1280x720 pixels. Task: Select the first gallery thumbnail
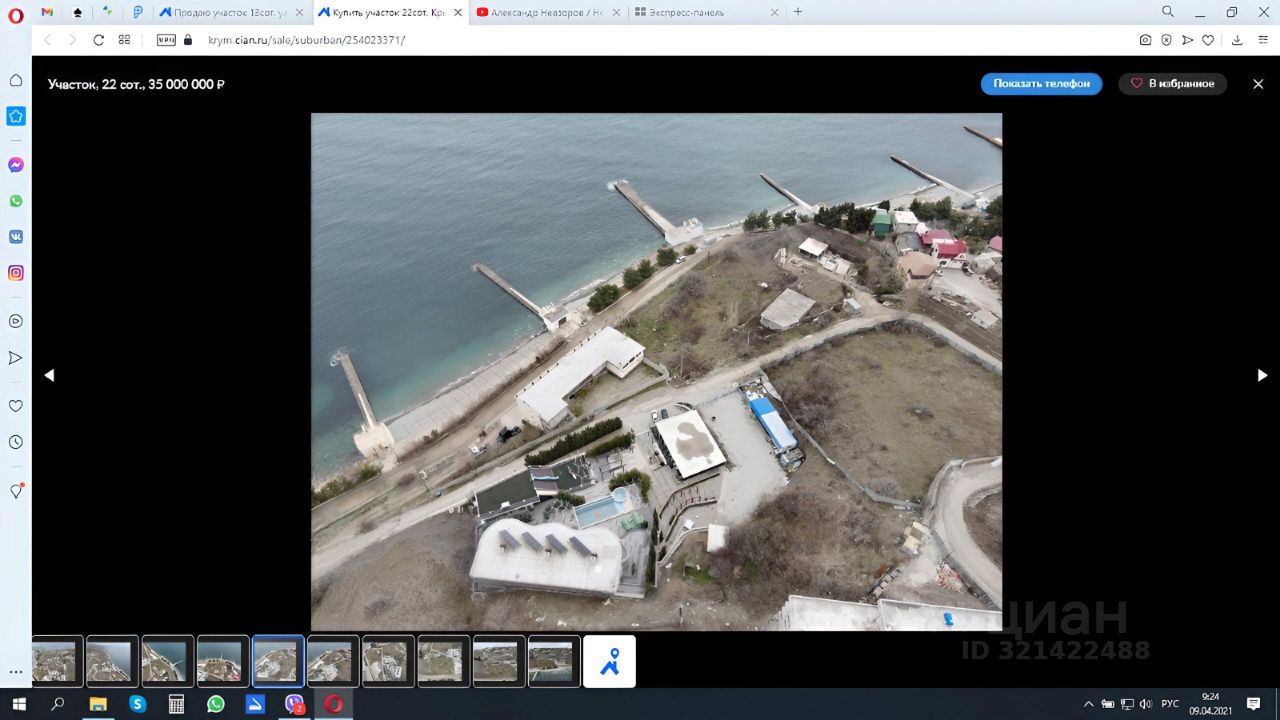pos(57,661)
